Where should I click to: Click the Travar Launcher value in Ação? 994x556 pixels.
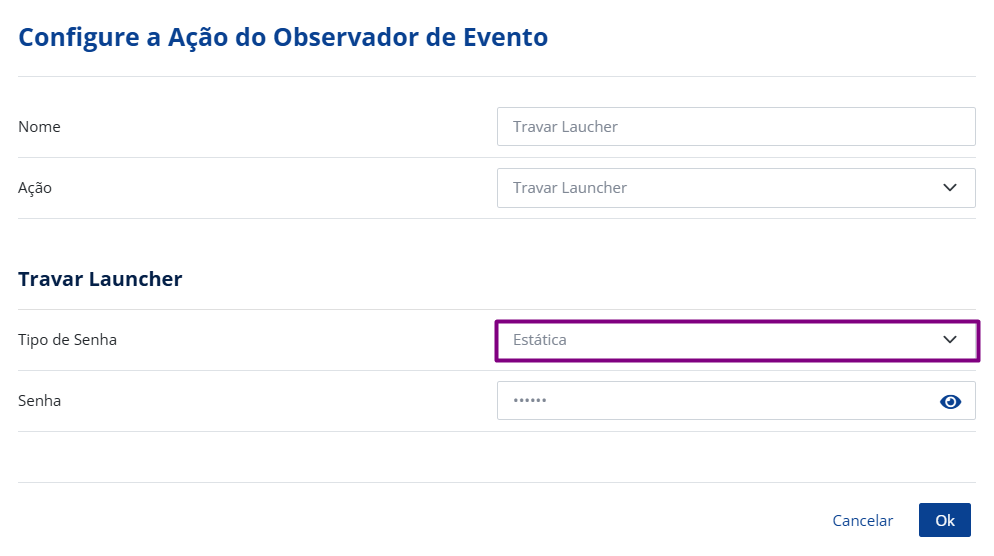tap(570, 188)
